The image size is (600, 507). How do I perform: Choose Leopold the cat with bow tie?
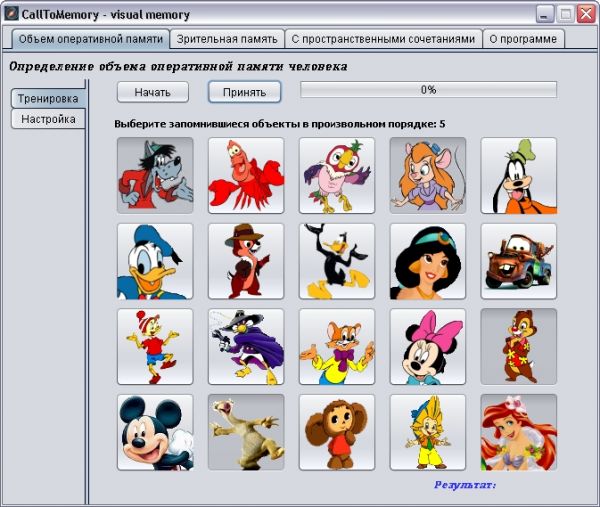coord(337,347)
